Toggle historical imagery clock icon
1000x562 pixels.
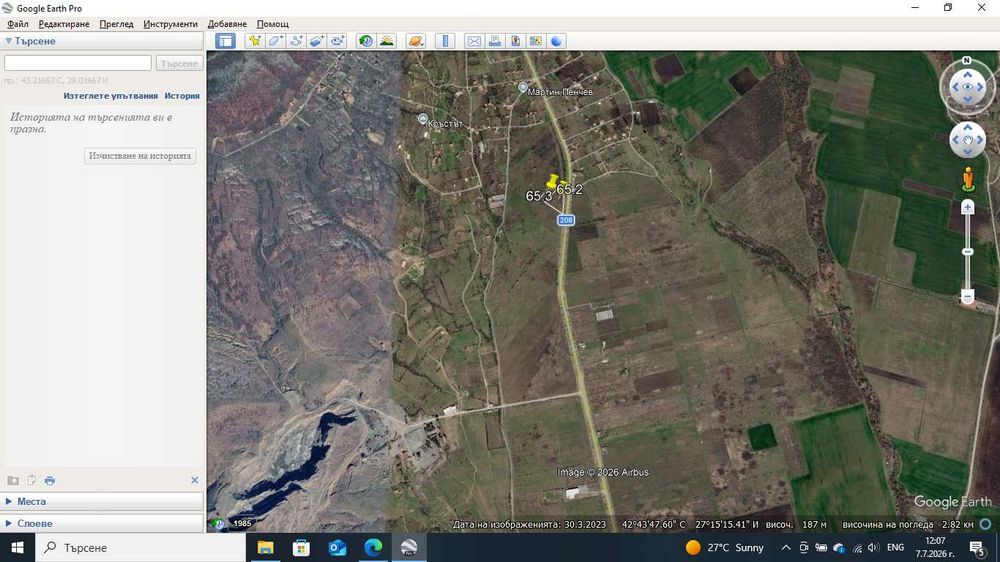[365, 41]
